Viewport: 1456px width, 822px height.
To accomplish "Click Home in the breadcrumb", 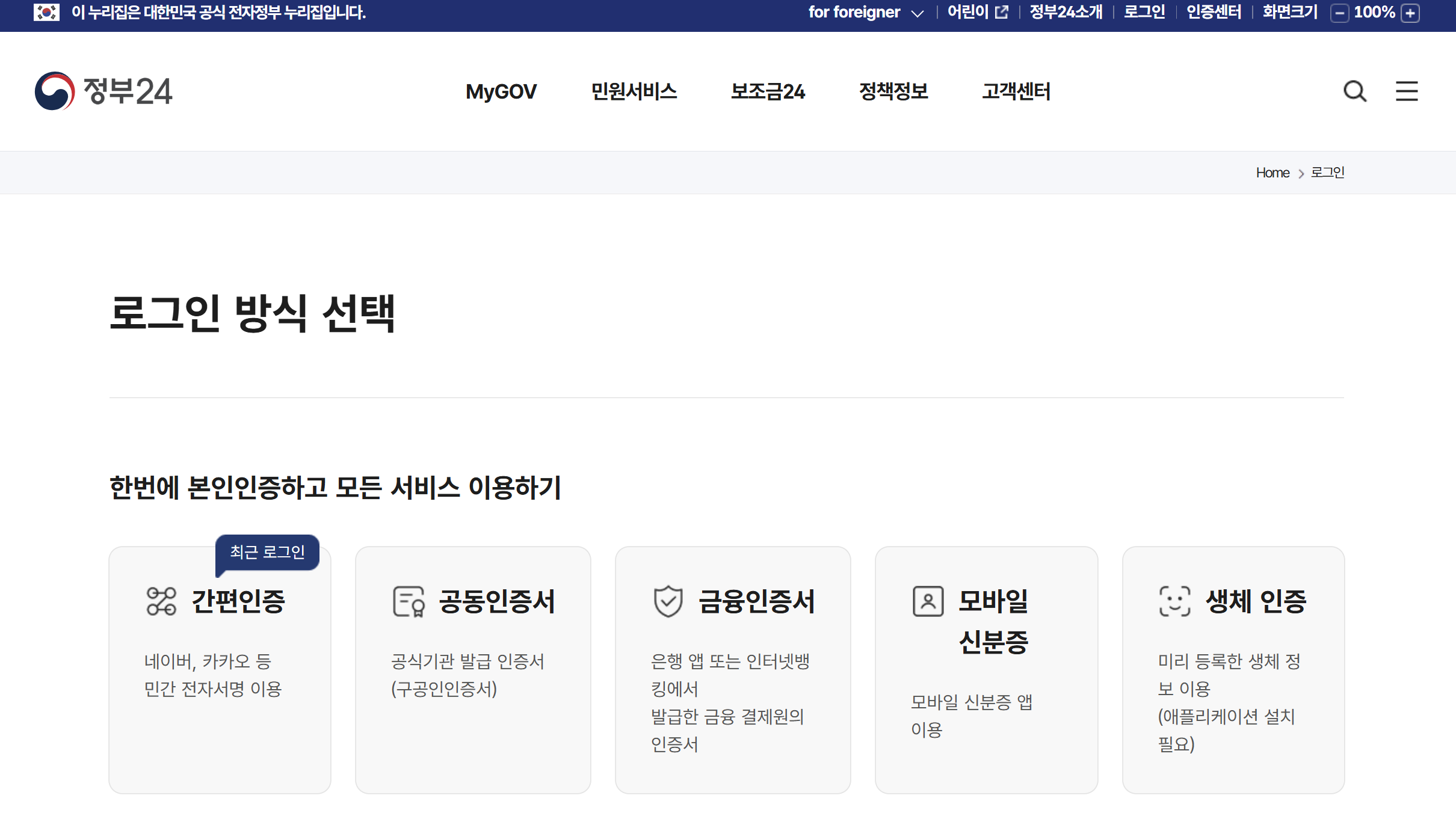I will coord(1272,173).
